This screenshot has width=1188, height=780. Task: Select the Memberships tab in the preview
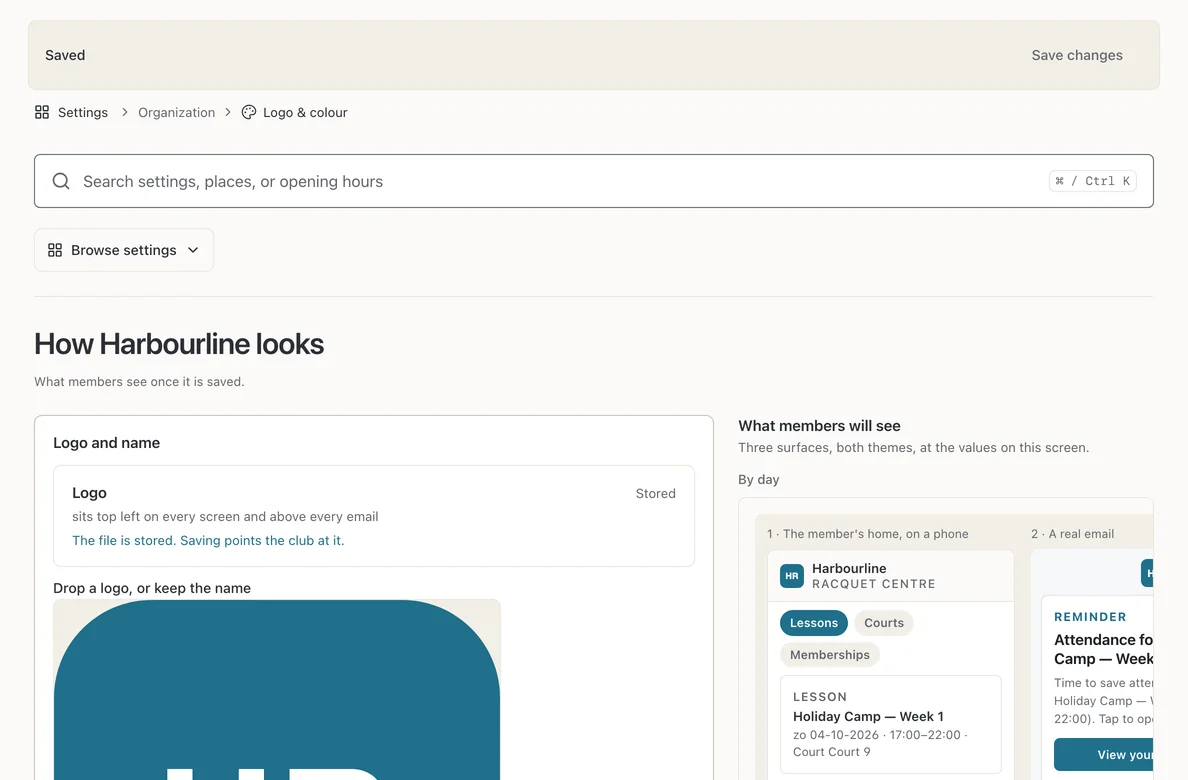point(830,655)
